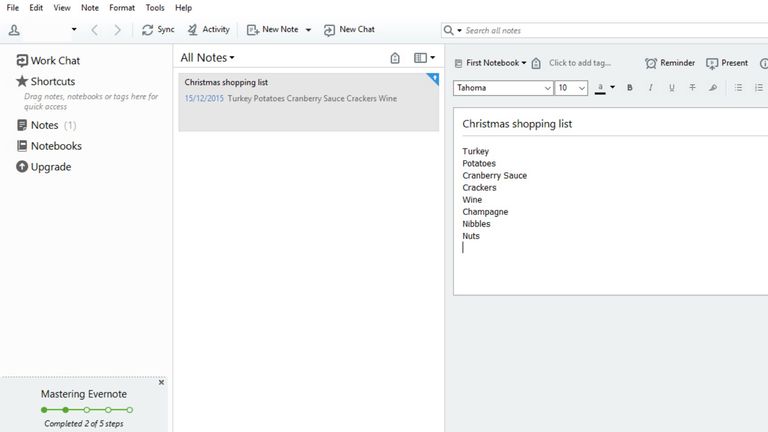Image resolution: width=768 pixels, height=432 pixels.
Task: Expand the font color dropdown arrow
Action: [612, 88]
